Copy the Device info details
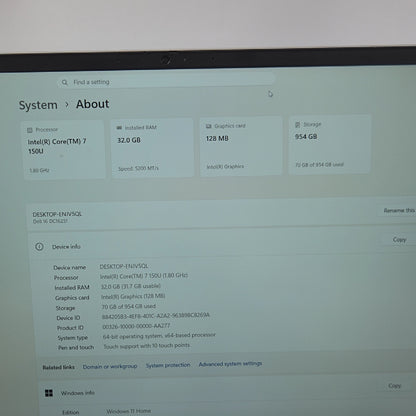The image size is (416, 416). pyautogui.click(x=399, y=239)
